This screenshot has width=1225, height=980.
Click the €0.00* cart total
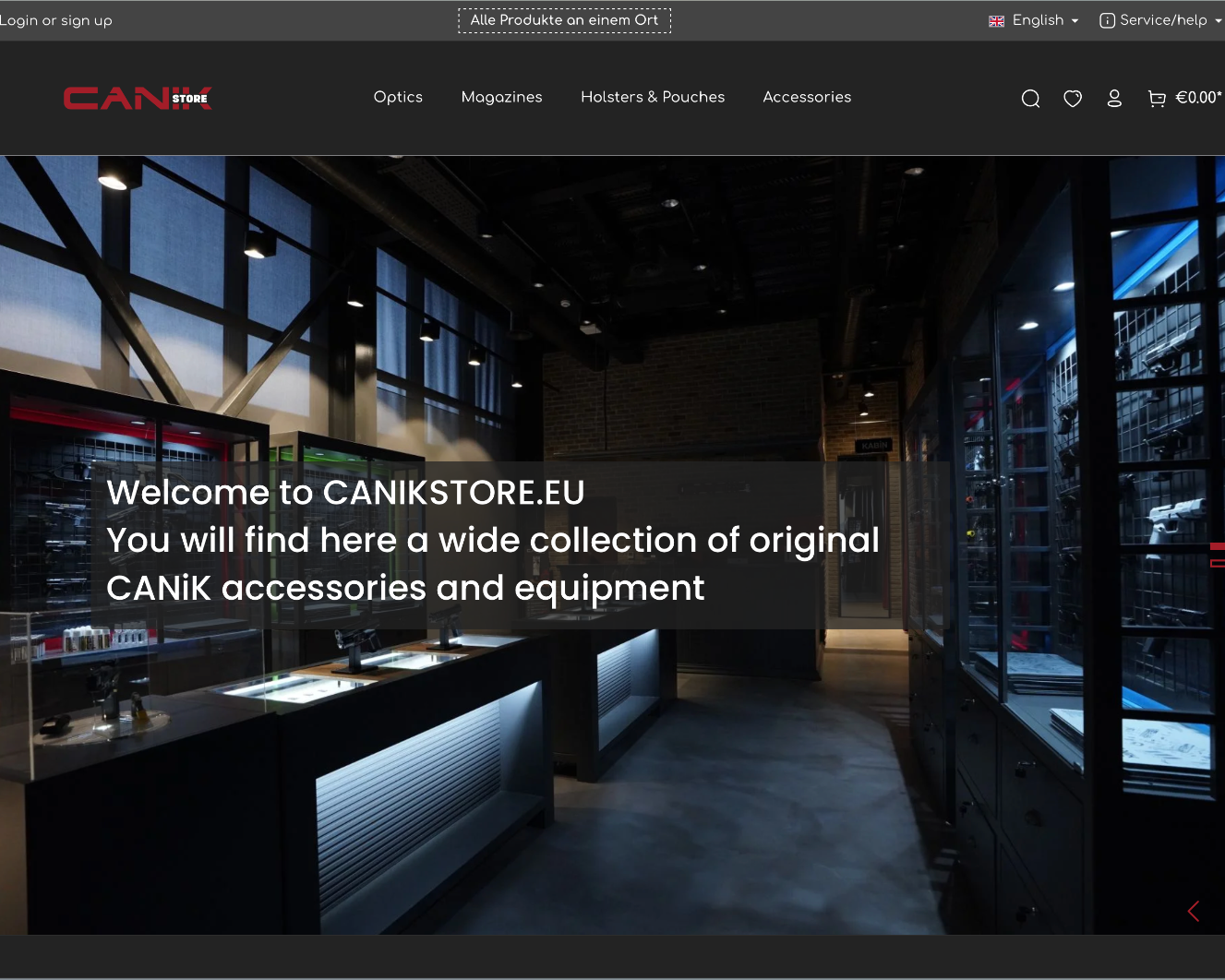coord(1198,98)
